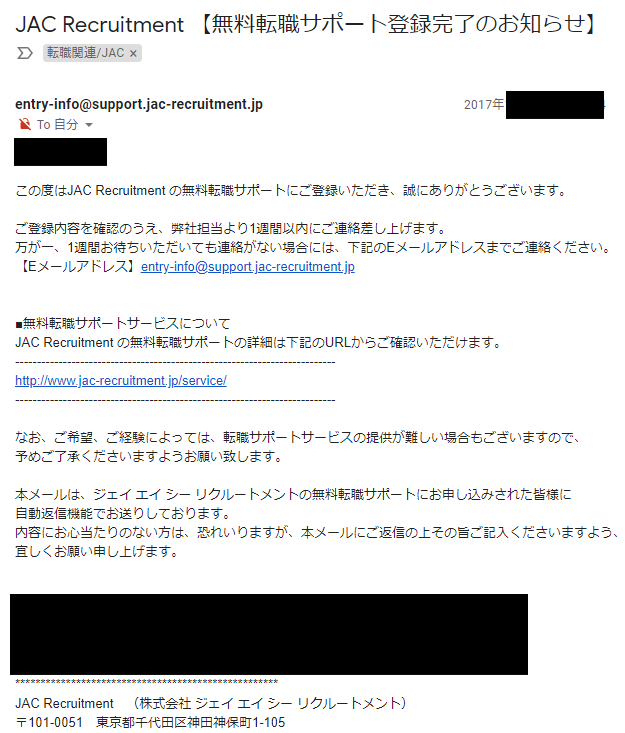Viewport: 625px width, 733px height.
Task: Click the black redacted block below recipient
Action: point(60,152)
